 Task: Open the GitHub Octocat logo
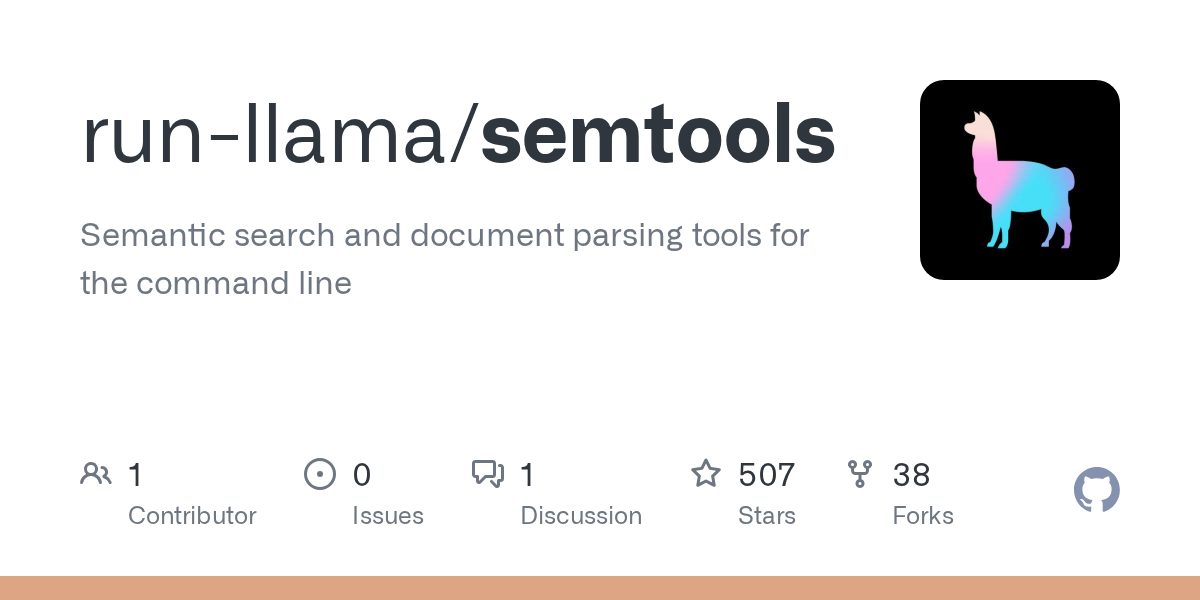tap(1096, 490)
